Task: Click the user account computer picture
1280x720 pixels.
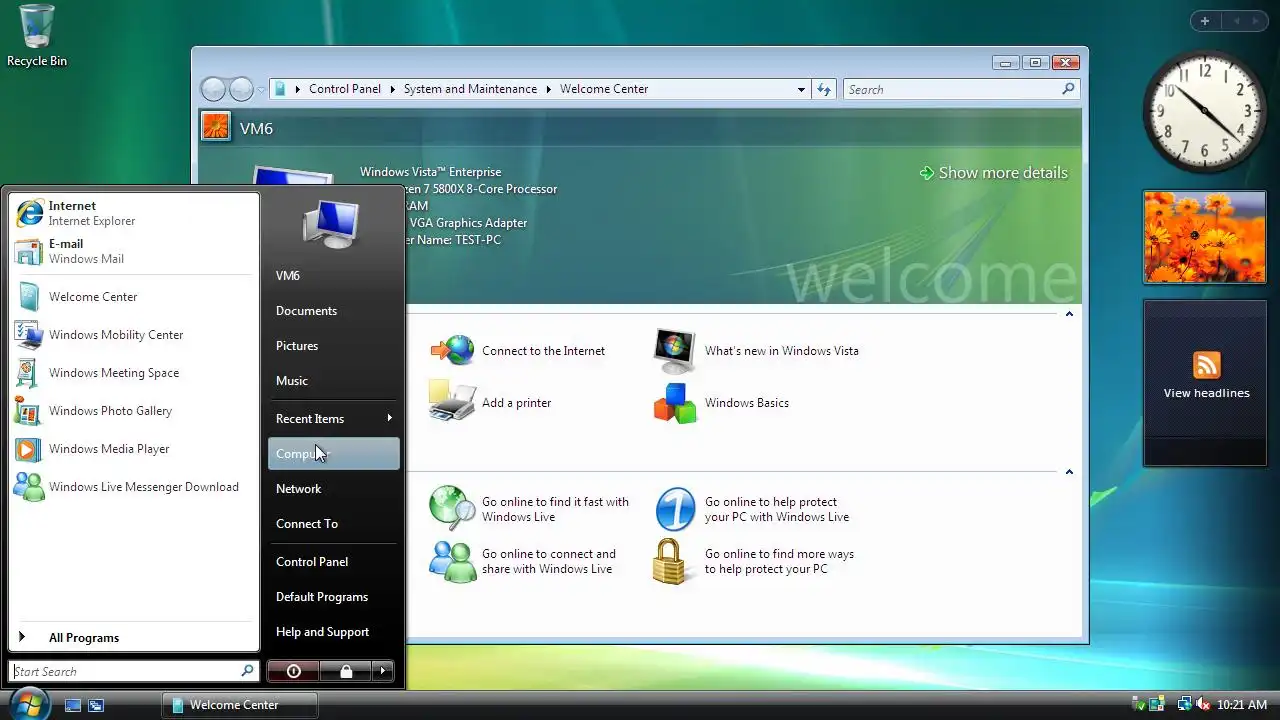Action: 331,224
